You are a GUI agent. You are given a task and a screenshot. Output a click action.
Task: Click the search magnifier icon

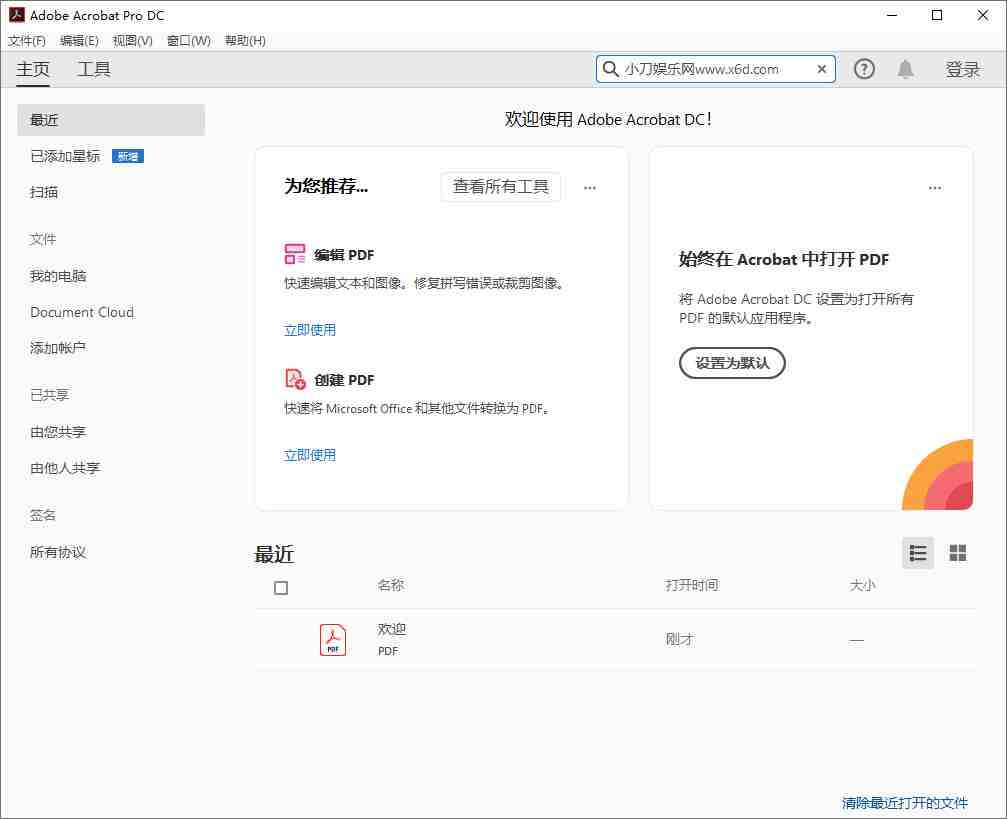tap(610, 69)
